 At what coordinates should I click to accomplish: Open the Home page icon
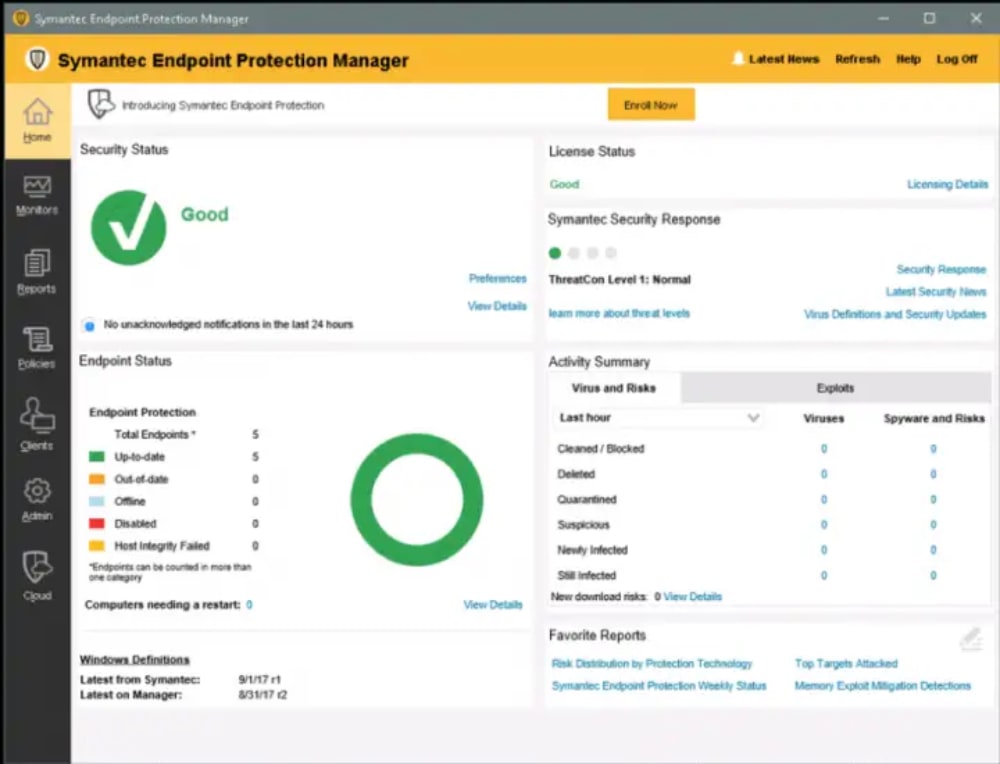pyautogui.click(x=37, y=114)
